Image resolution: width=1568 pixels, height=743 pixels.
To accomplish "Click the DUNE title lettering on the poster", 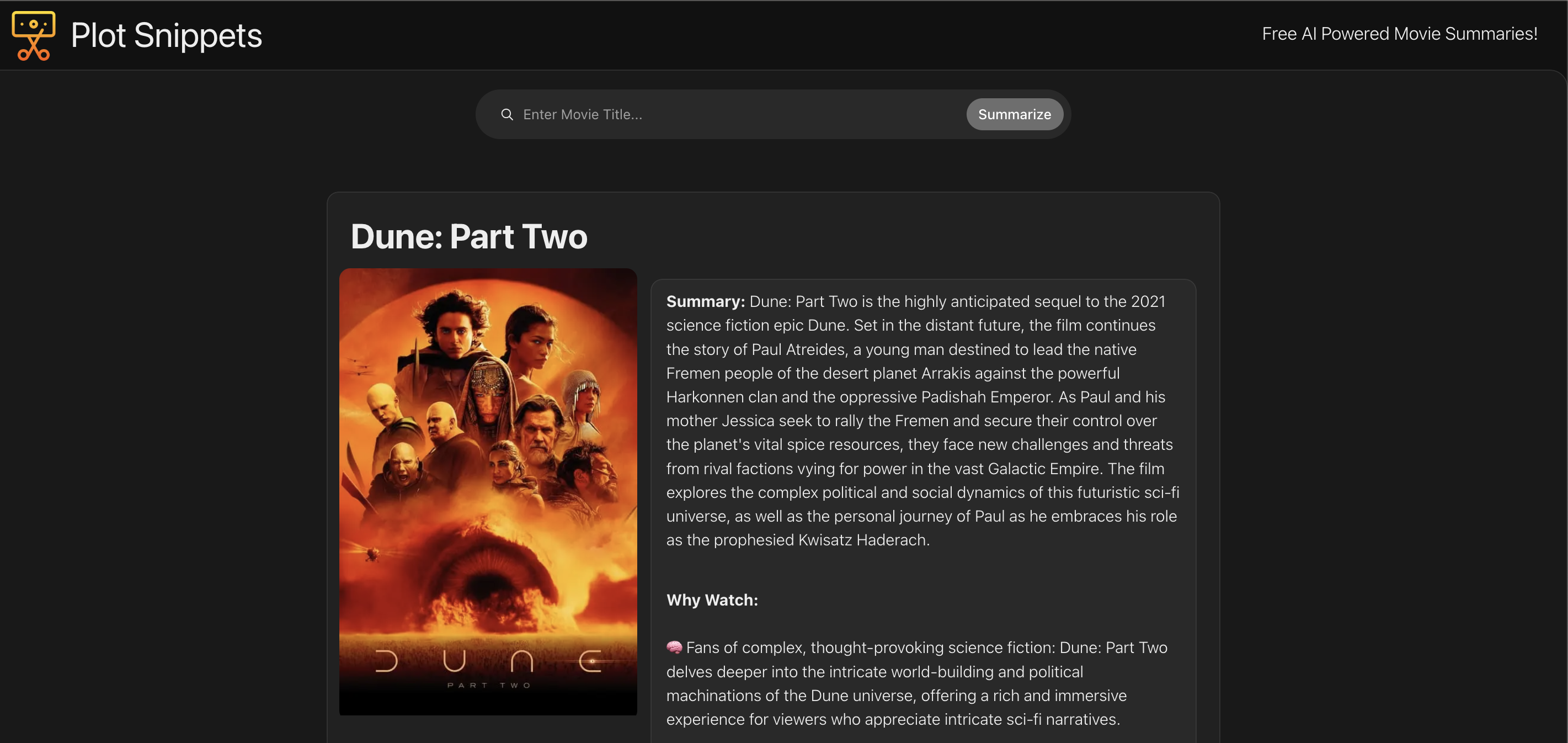I will pos(488,661).
